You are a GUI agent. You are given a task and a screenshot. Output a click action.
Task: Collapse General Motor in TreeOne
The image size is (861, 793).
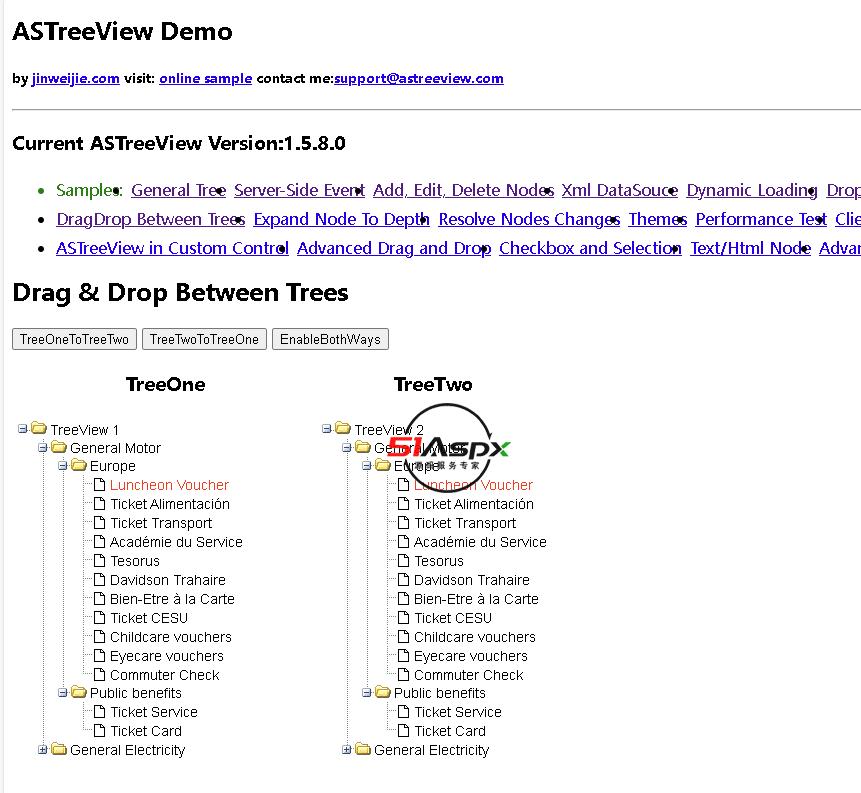[x=42, y=448]
